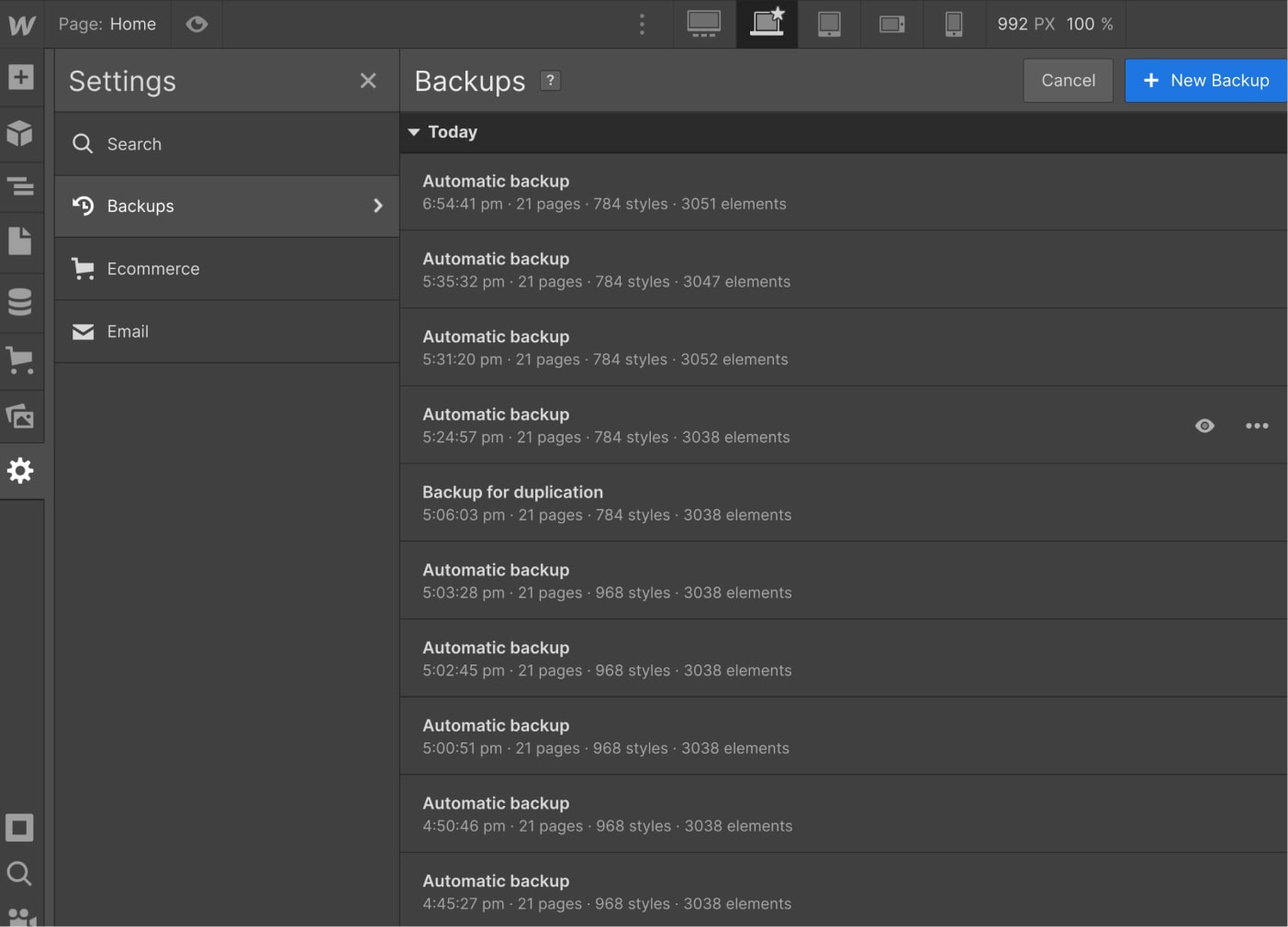Open the Add Elements panel
This screenshot has width=1288, height=927.
tap(20, 78)
